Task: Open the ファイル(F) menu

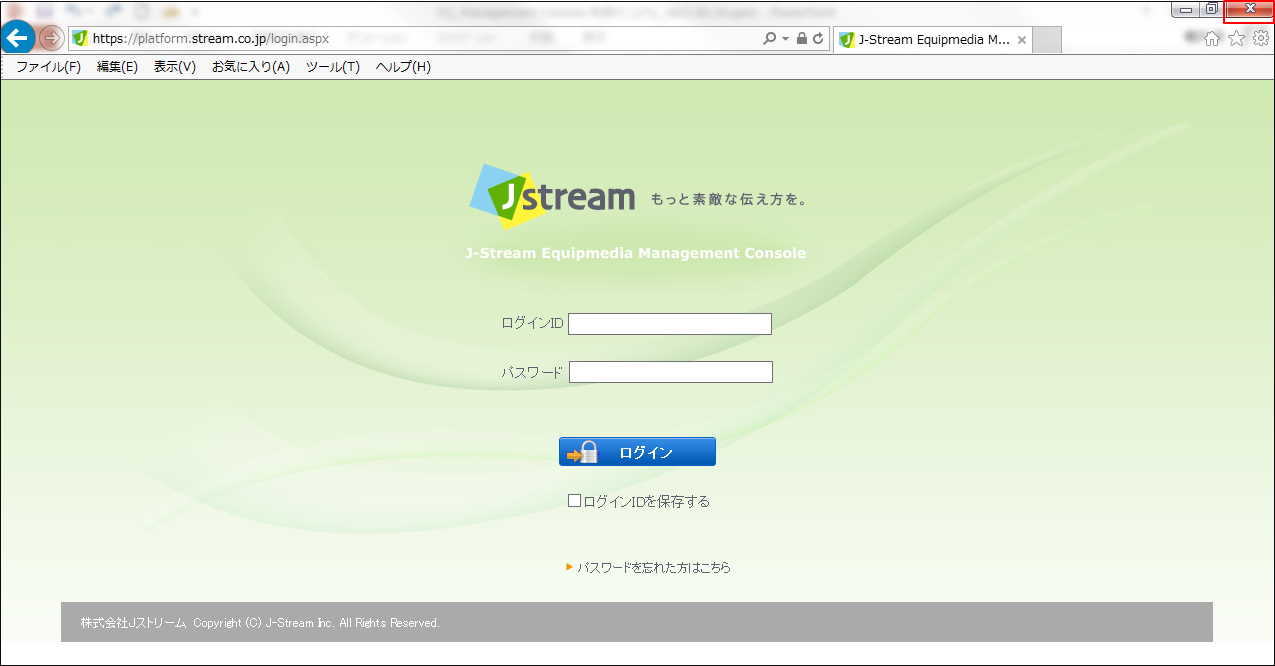Action: pyautogui.click(x=48, y=67)
